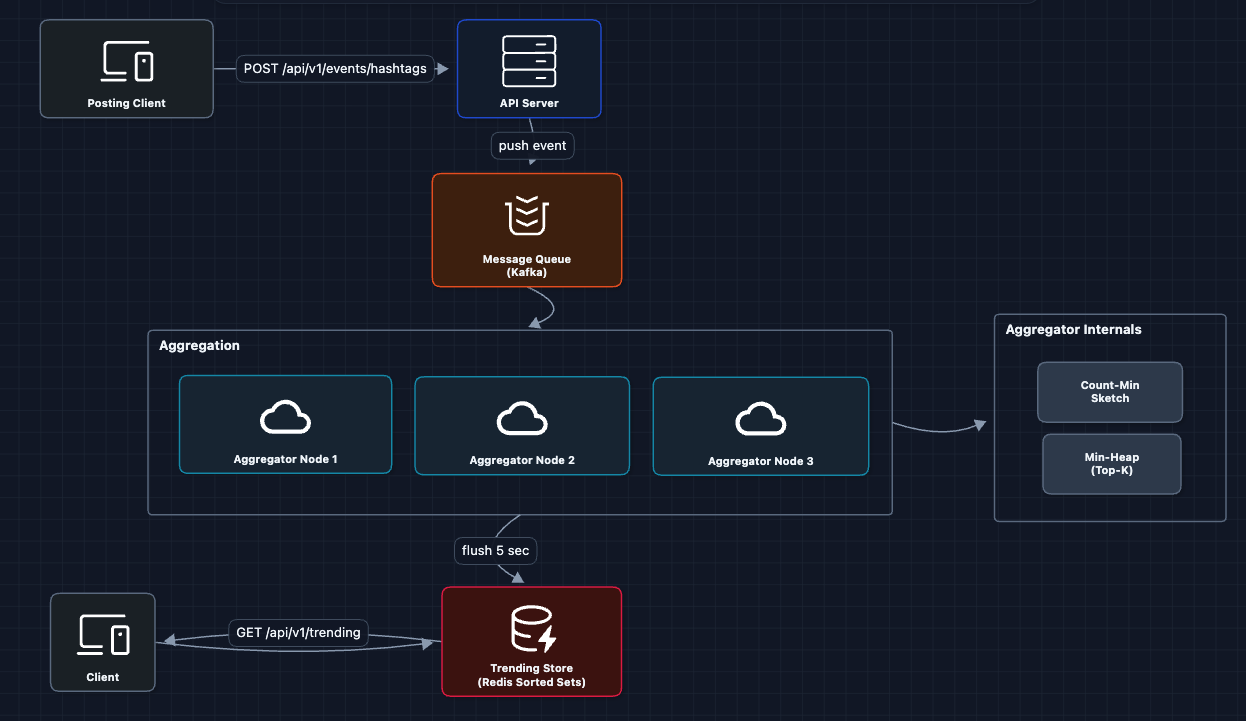Viewport: 1246px width, 721px height.
Task: Select the Trending Store (Redis Sorted Sets) label
Action: point(531,675)
